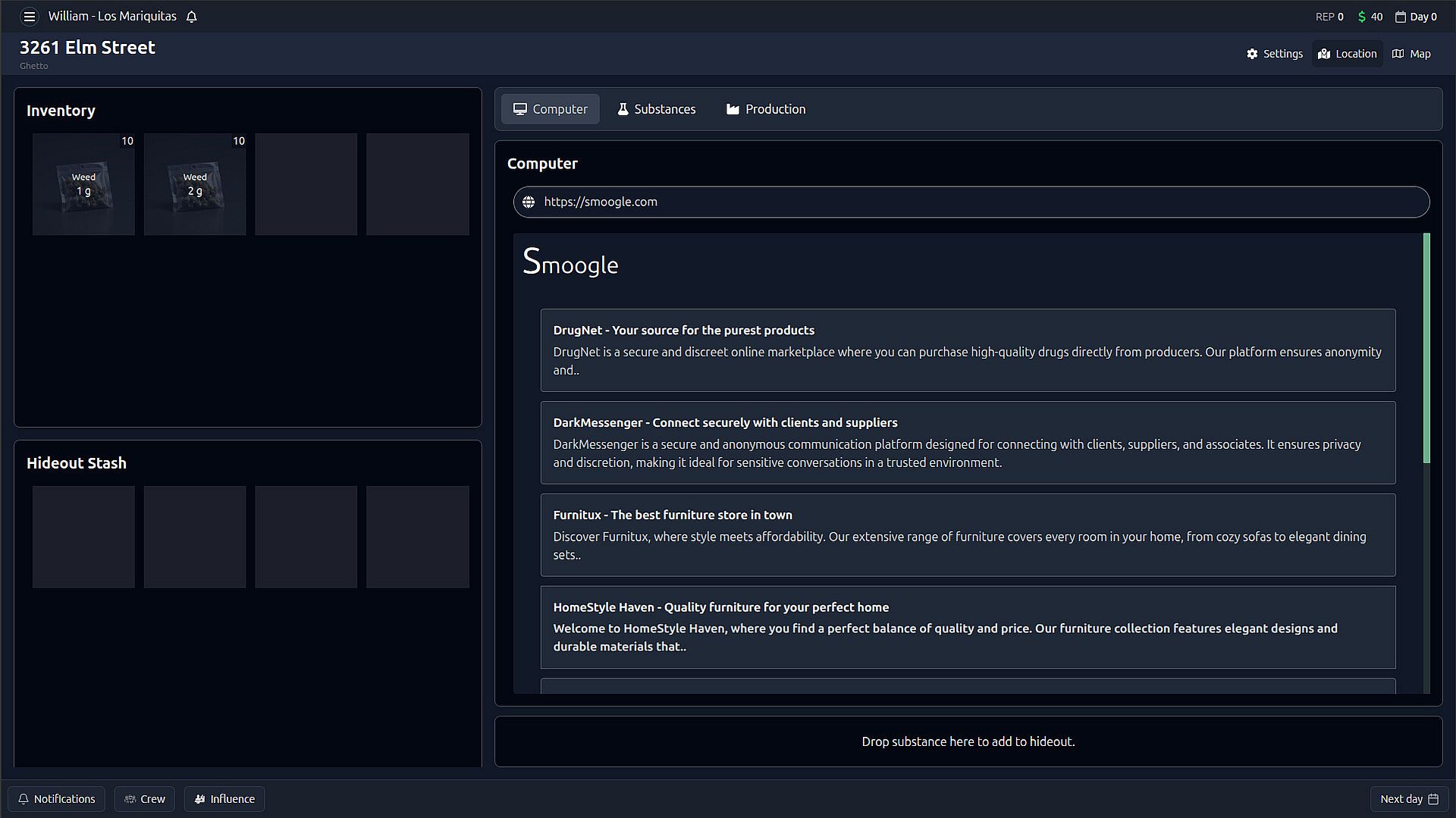Switch to the Location view
Viewport: 1456px width, 818px height.
(1348, 54)
